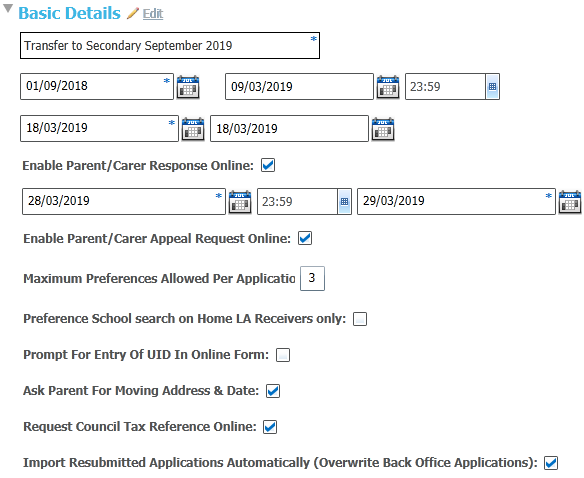Open time picker next to 28/03/2019
The image size is (584, 478).
[345, 202]
